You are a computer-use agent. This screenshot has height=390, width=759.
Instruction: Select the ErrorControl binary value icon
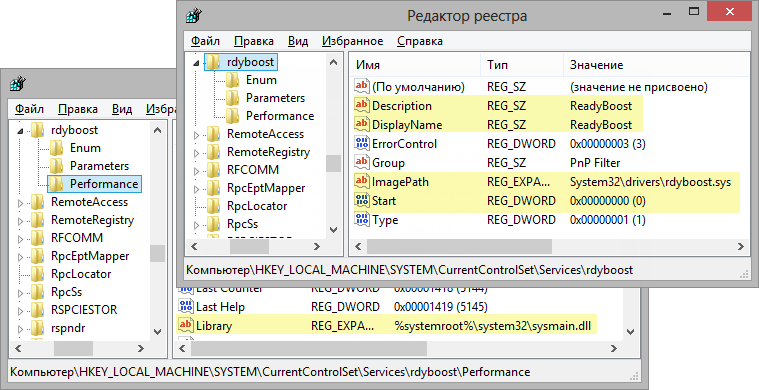(362, 143)
